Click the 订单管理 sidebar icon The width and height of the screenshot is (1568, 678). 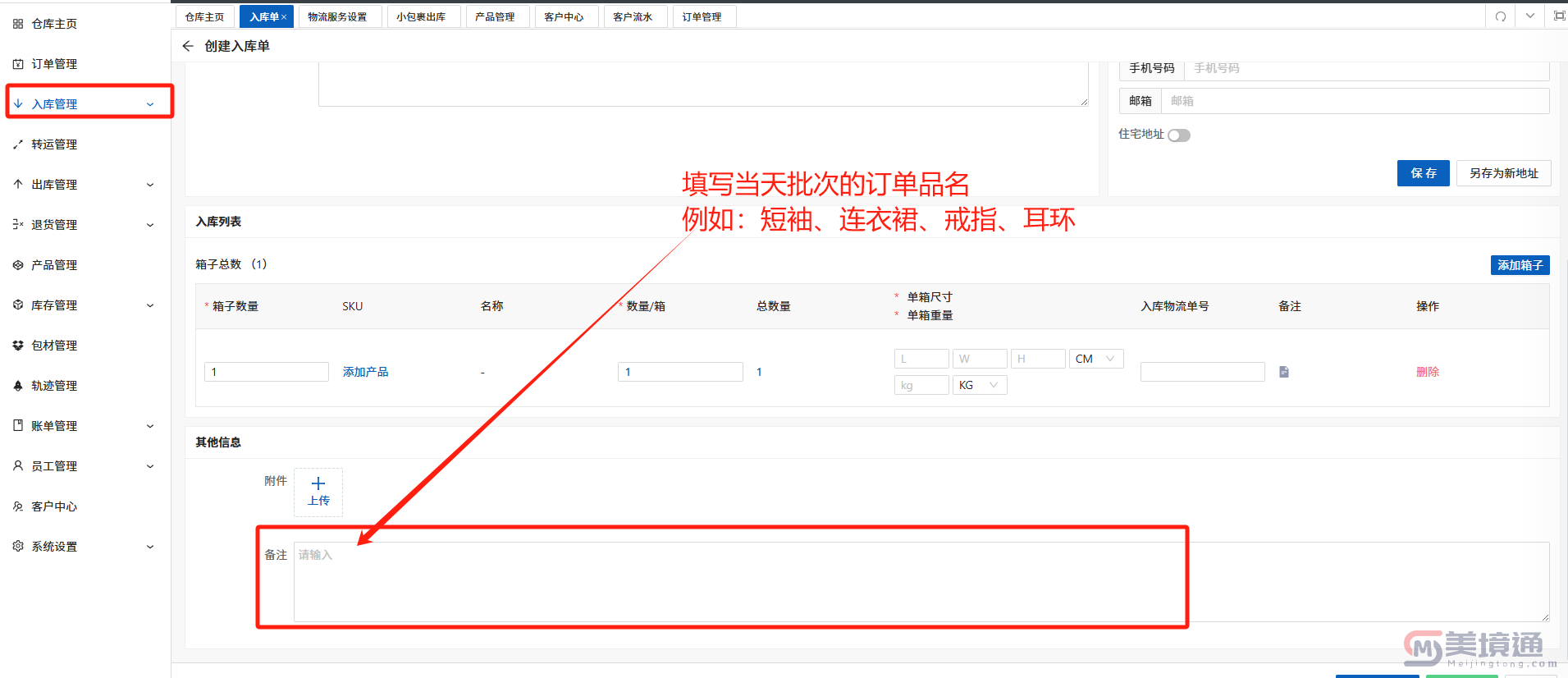click(x=18, y=64)
